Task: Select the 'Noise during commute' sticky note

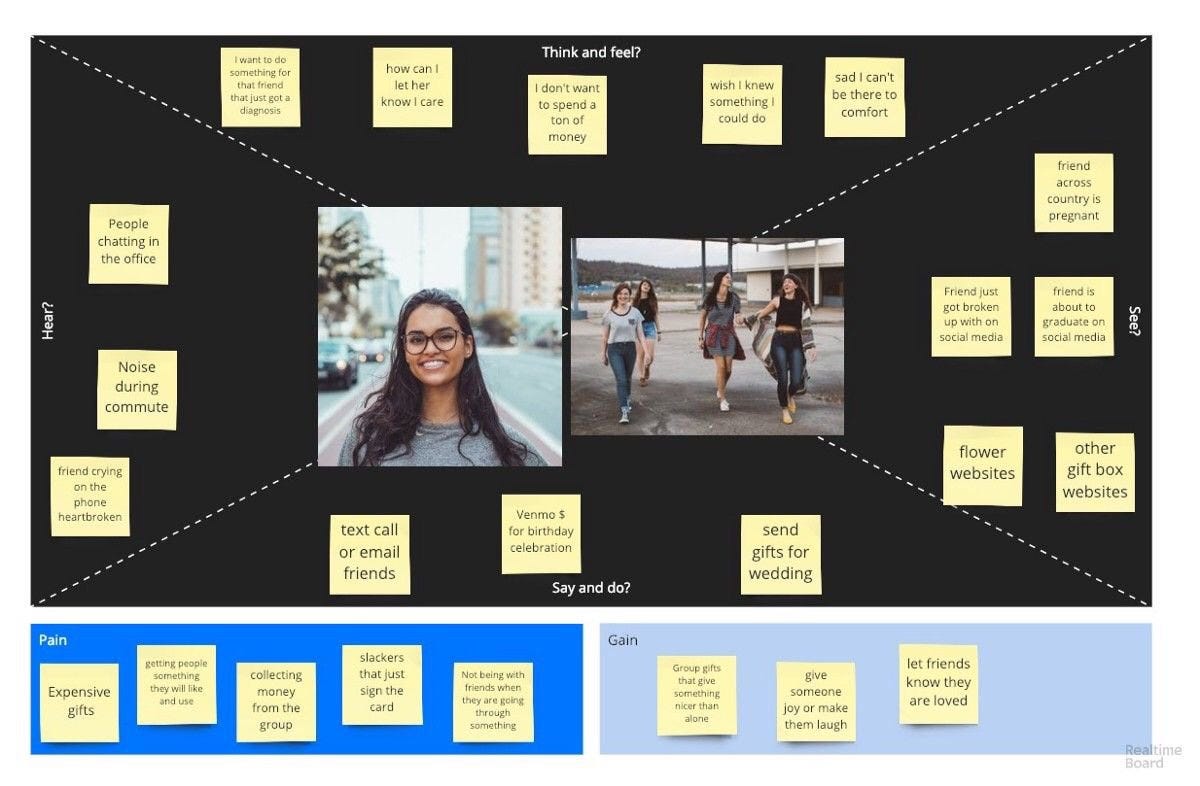Action: pos(137,387)
